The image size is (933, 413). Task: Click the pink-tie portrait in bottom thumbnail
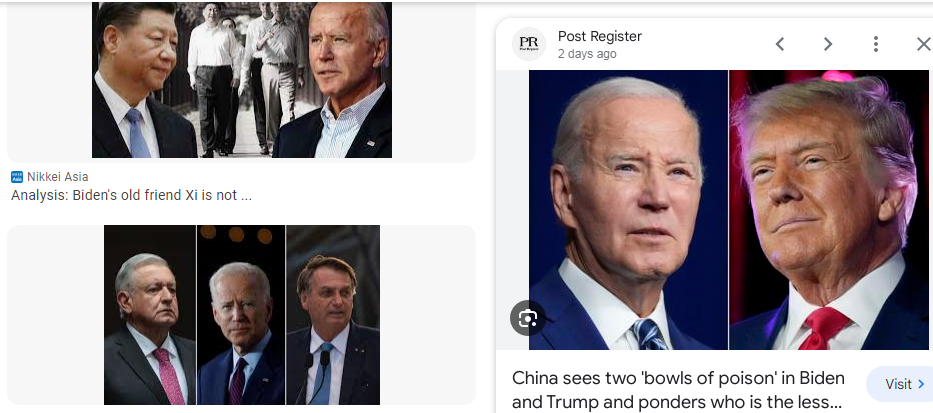[x=149, y=315]
